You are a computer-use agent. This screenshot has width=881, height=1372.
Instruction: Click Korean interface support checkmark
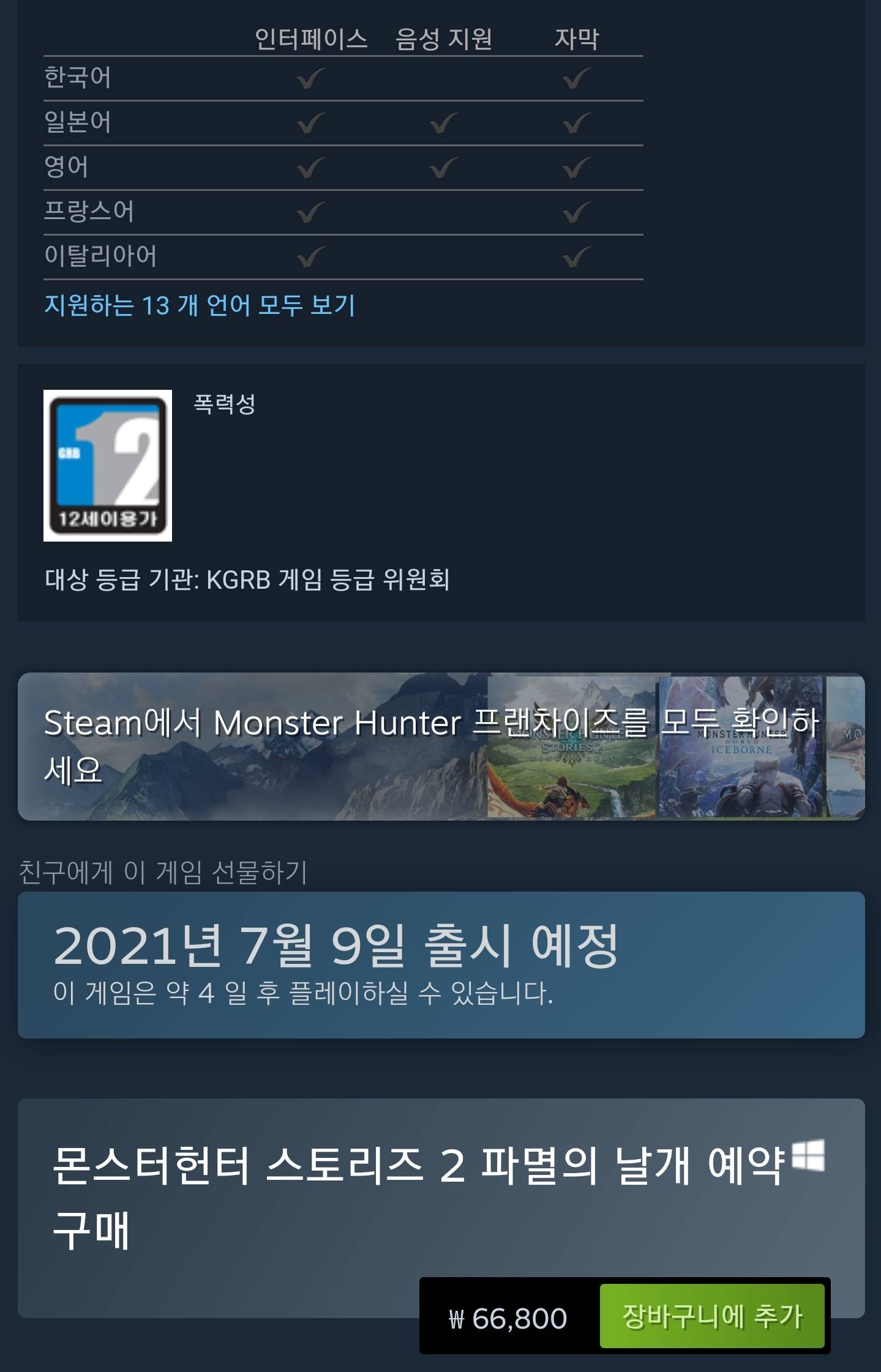pos(310,78)
